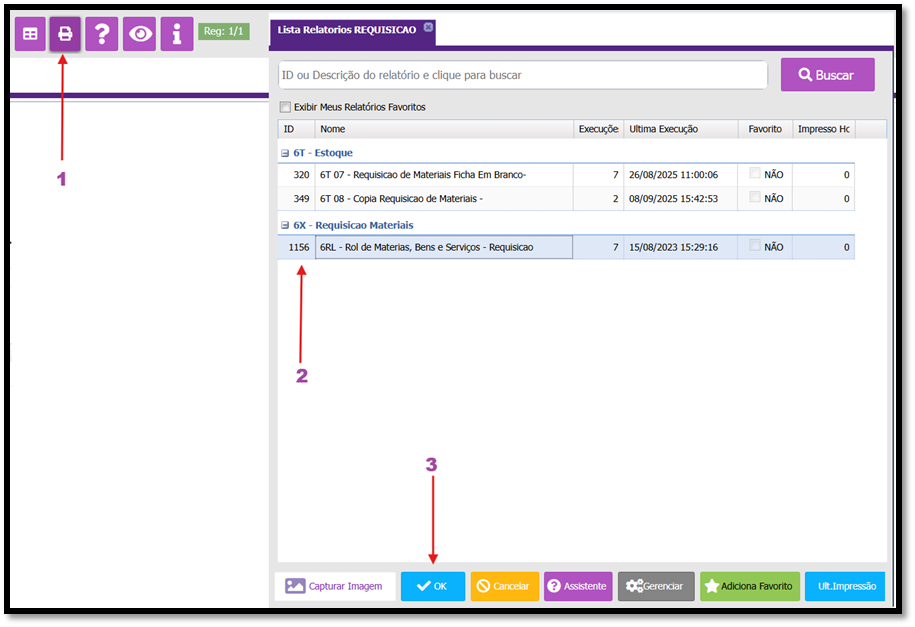The height and width of the screenshot is (627, 915).
Task: Toggle Favorito checkbox for report 1156
Action: point(756,246)
